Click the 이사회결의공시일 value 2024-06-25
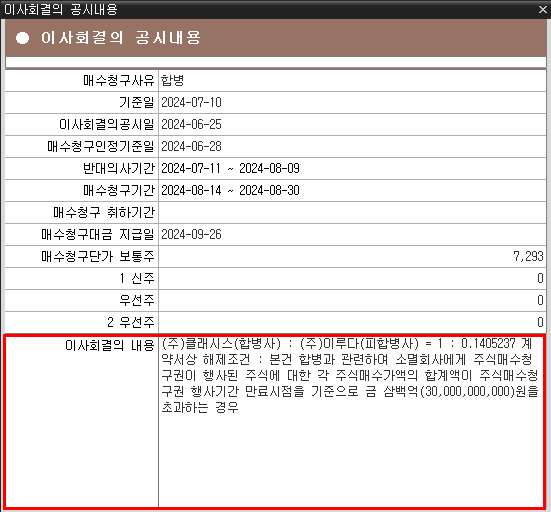551x512 pixels. click(x=192, y=124)
